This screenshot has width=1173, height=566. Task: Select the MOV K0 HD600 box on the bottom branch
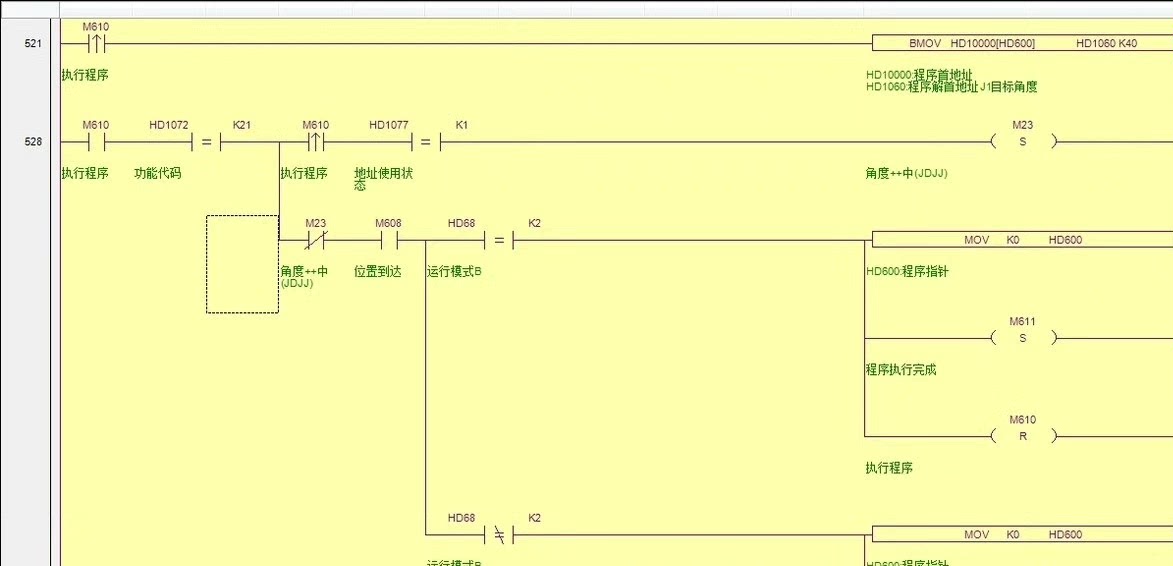[1023, 535]
